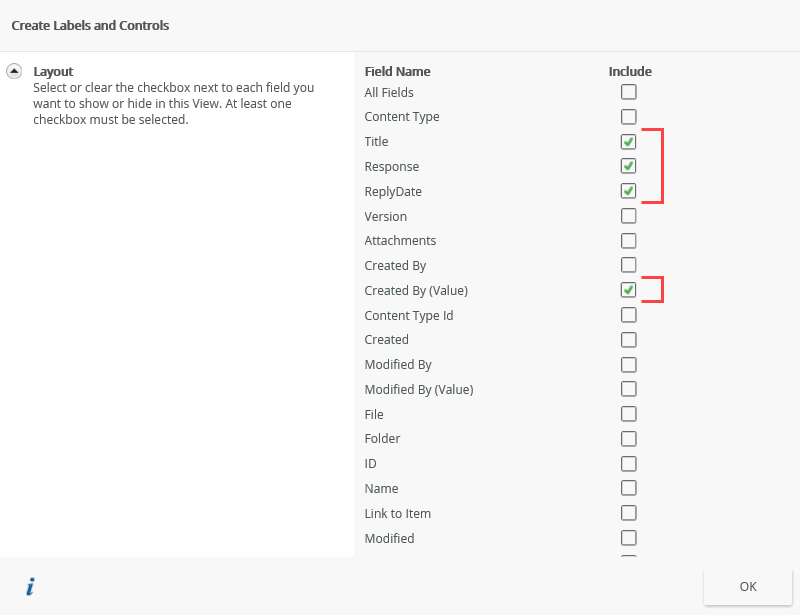Uncheck Created By (Value) checkbox
Viewport: 800px width, 615px height.
tap(629, 290)
